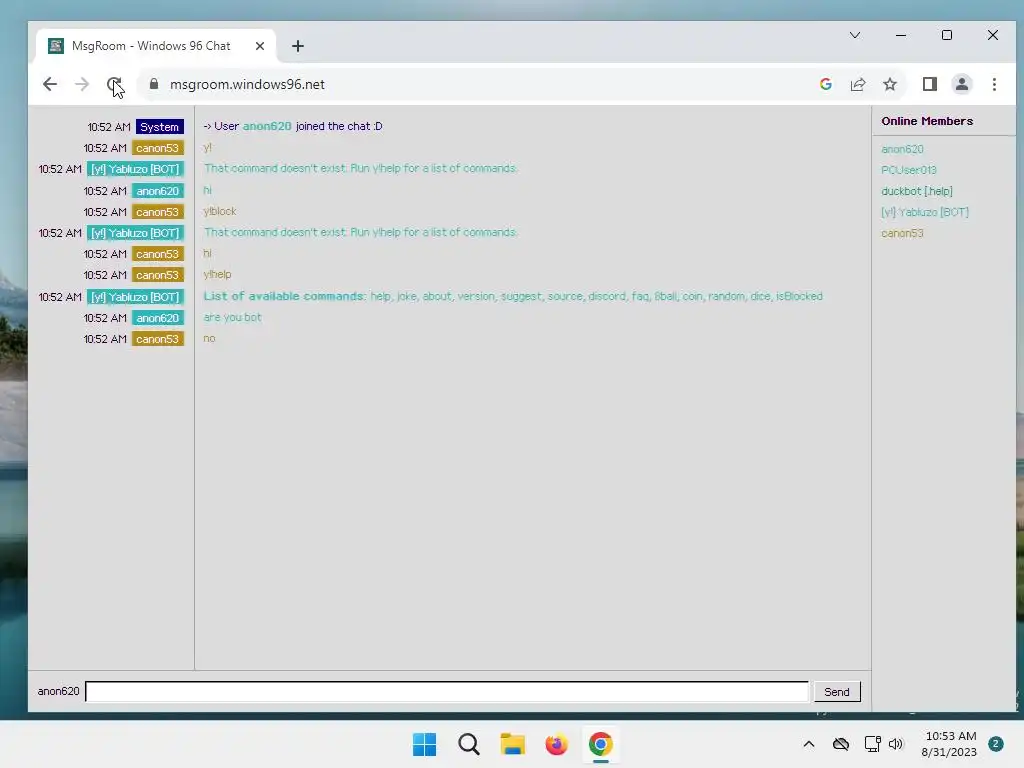Select PCUser013 in Online Members

(908, 170)
